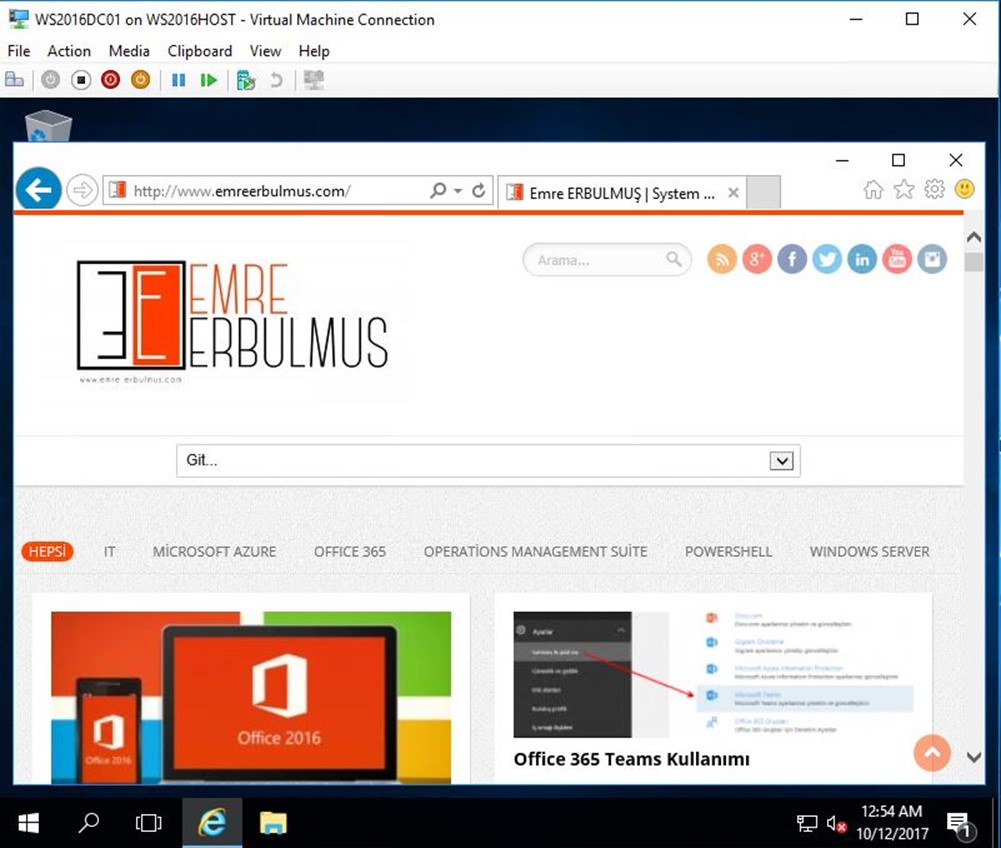This screenshot has width=1001, height=848.
Task: Open the Twitter icon
Action: [827, 259]
